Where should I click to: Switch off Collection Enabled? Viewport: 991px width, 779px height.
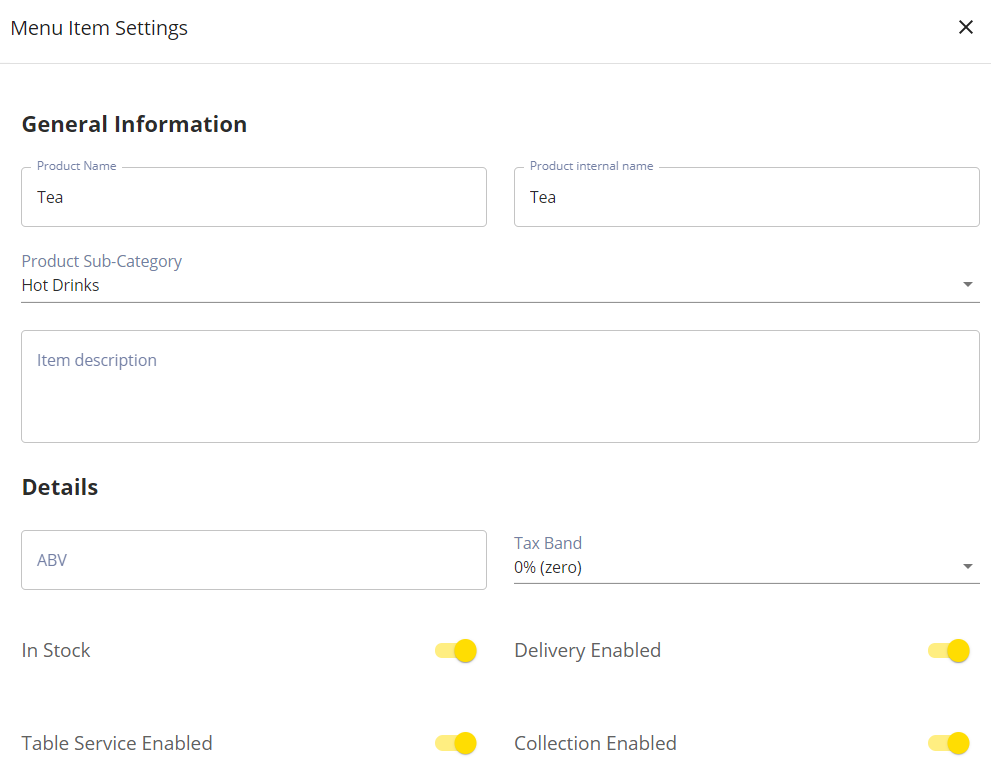(949, 743)
